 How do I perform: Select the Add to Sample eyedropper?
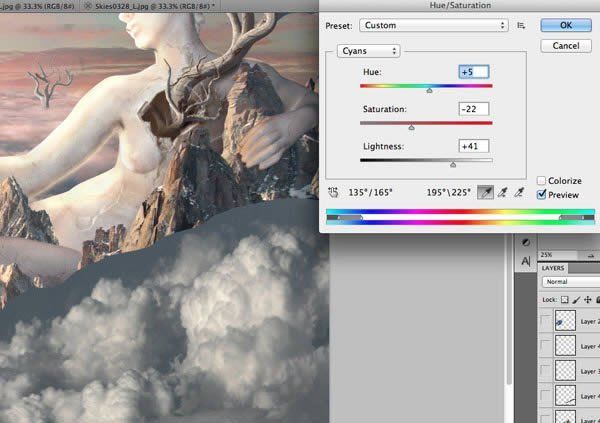(x=502, y=192)
